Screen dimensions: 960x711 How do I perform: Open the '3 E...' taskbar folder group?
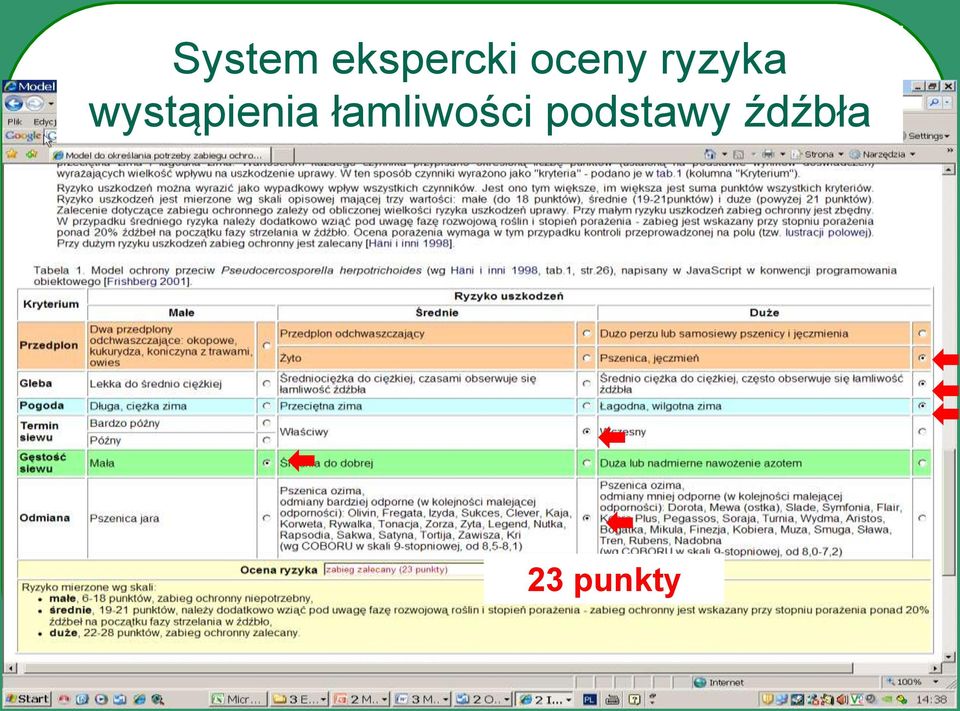(x=299, y=699)
